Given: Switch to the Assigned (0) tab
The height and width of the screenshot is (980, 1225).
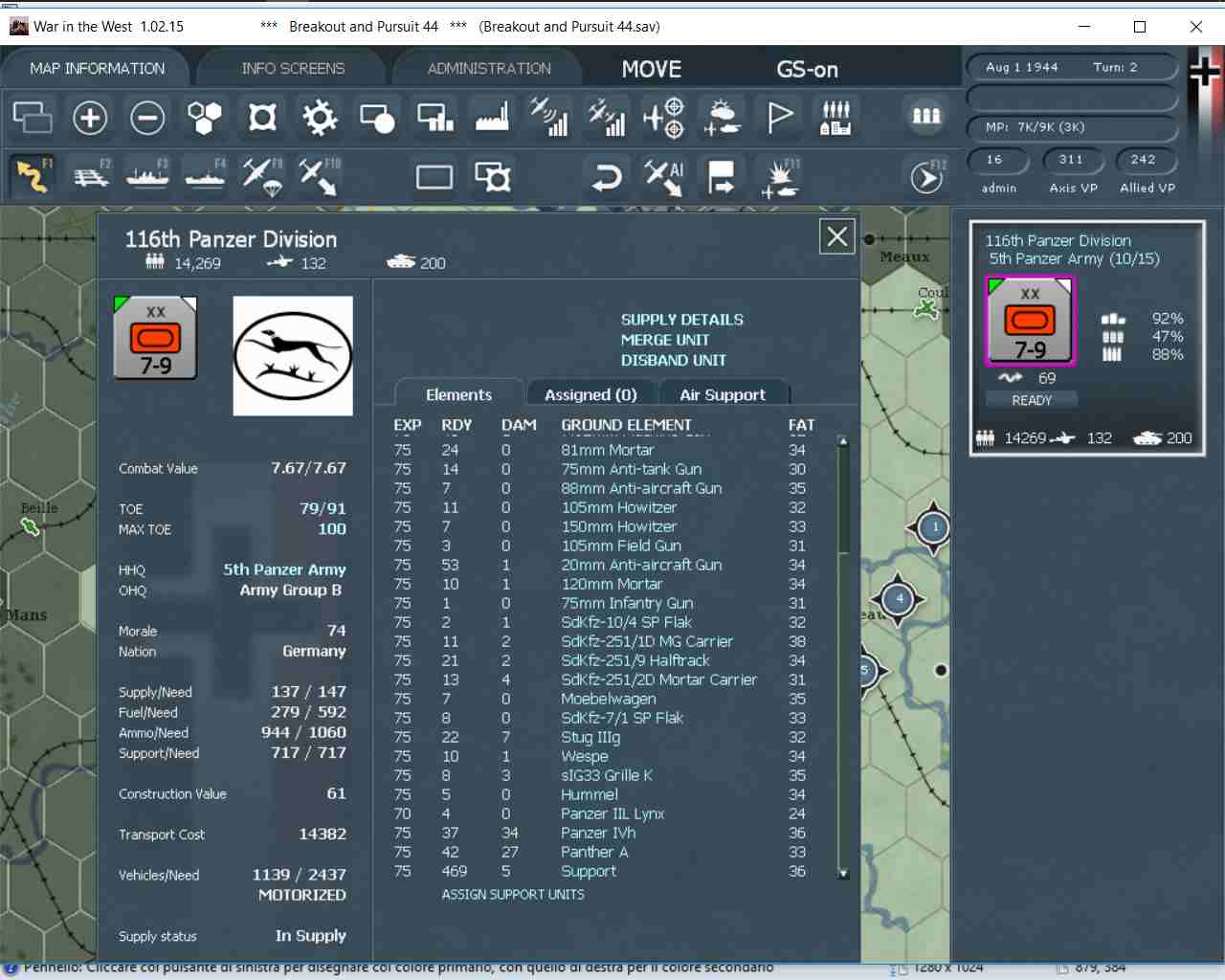Looking at the screenshot, I should tap(590, 394).
